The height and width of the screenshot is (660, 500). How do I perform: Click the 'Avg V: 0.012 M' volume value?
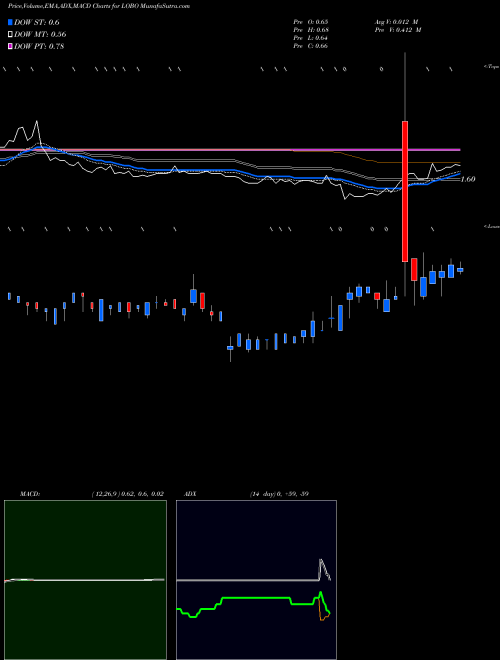point(396,22)
